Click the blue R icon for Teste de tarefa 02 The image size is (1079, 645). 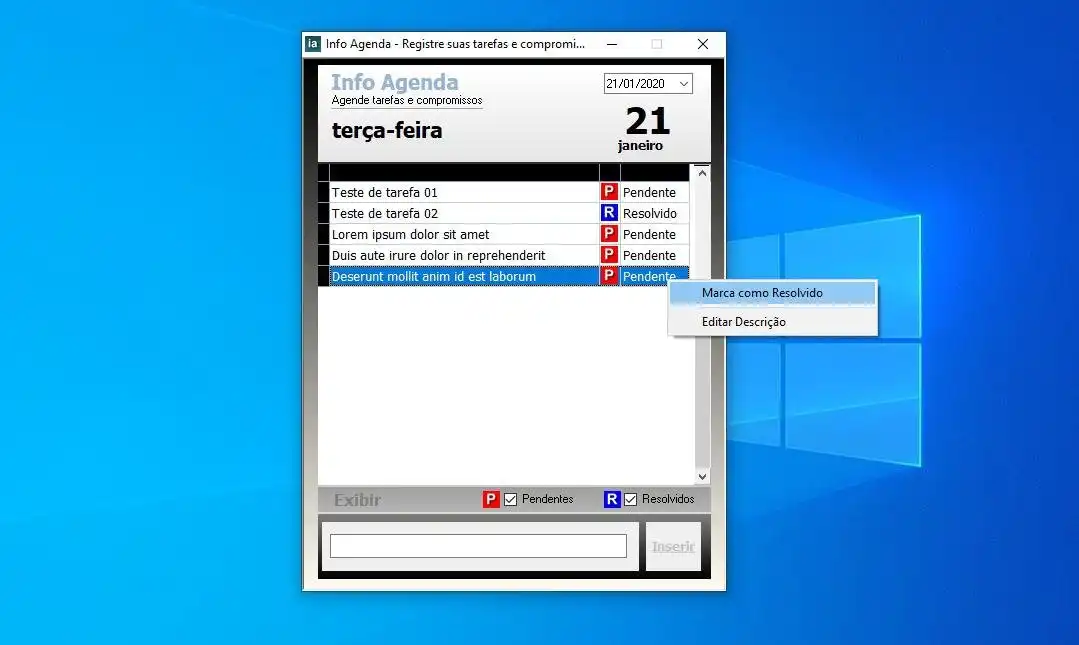609,213
